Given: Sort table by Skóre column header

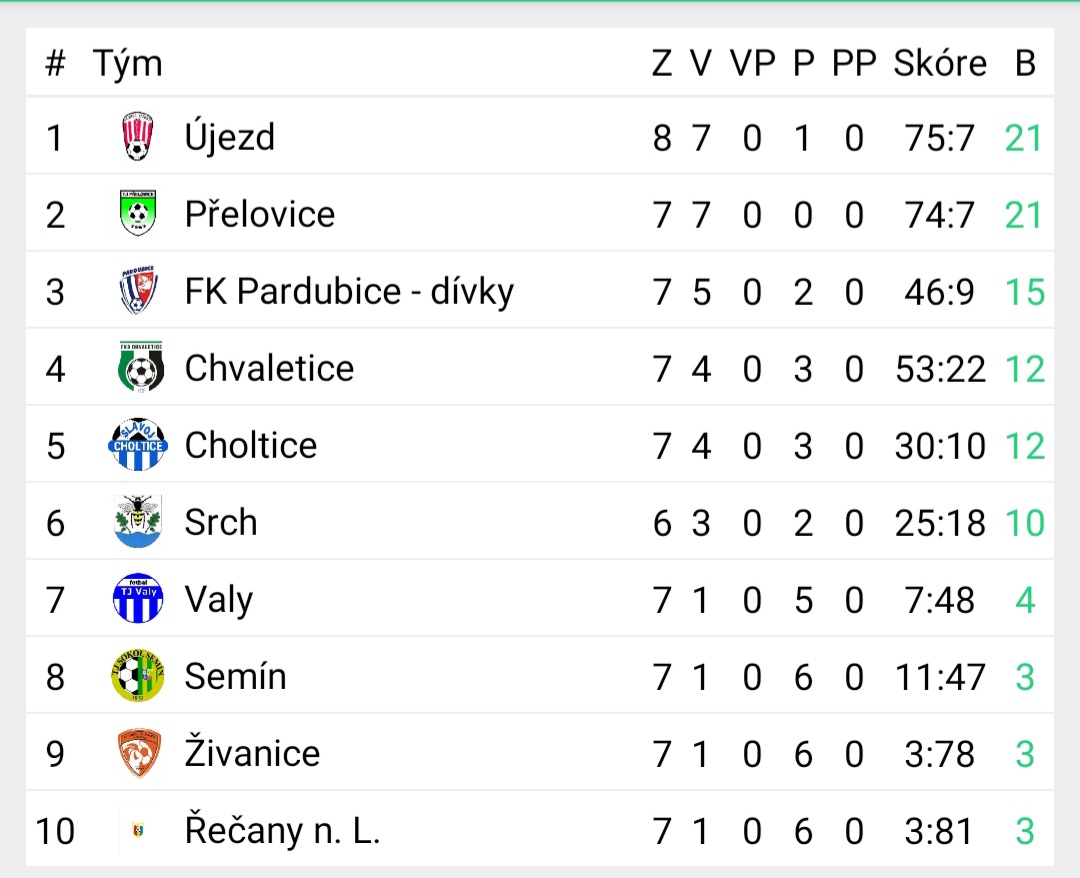Looking at the screenshot, I should [x=940, y=63].
